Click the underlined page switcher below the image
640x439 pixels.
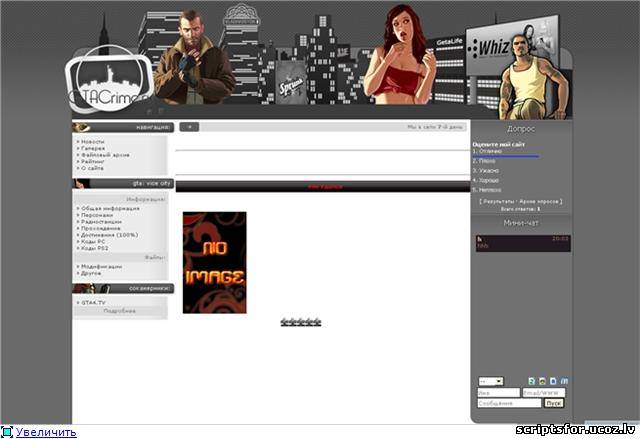click(x=301, y=323)
